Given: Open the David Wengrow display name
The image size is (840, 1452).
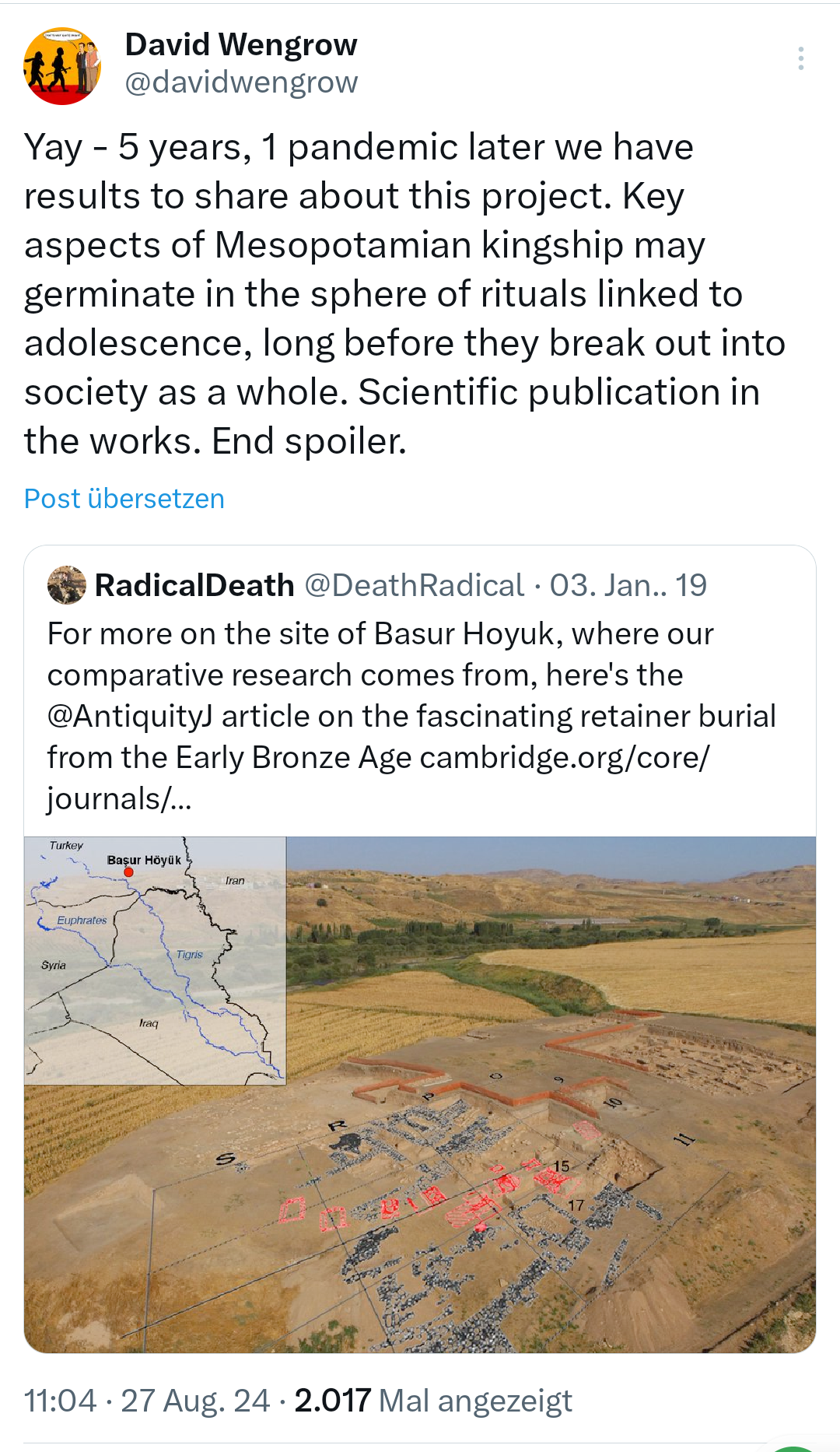Looking at the screenshot, I should 241,45.
